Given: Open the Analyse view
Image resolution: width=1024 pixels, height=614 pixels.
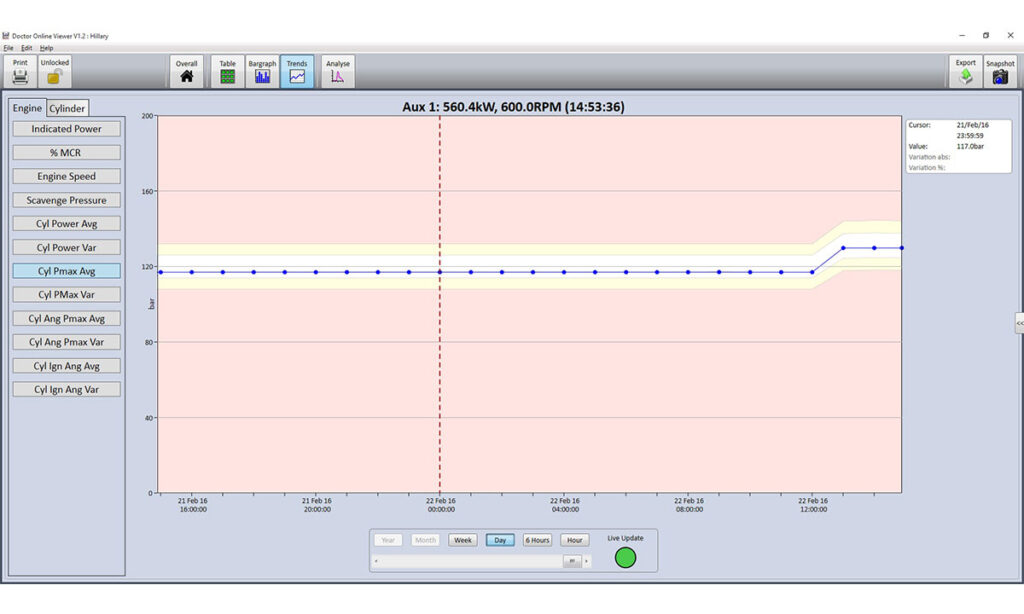Looking at the screenshot, I should pyautogui.click(x=337, y=70).
